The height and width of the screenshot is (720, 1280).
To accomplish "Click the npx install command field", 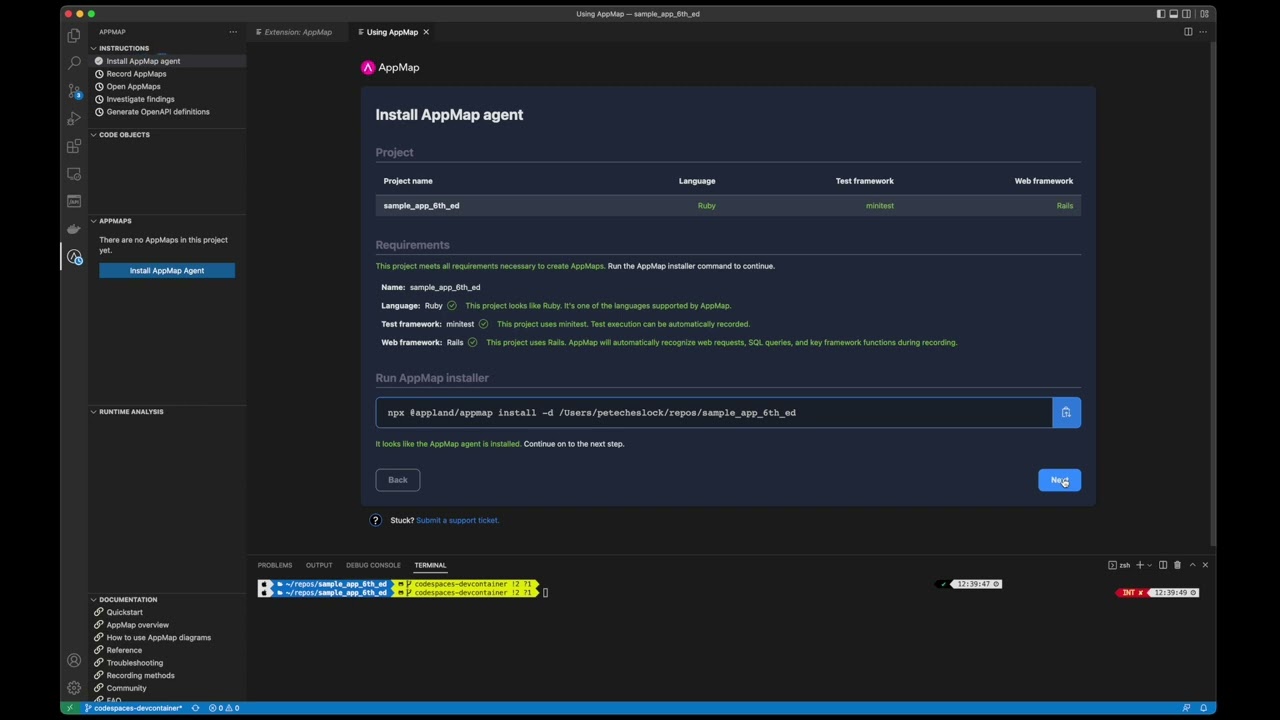I will (714, 413).
